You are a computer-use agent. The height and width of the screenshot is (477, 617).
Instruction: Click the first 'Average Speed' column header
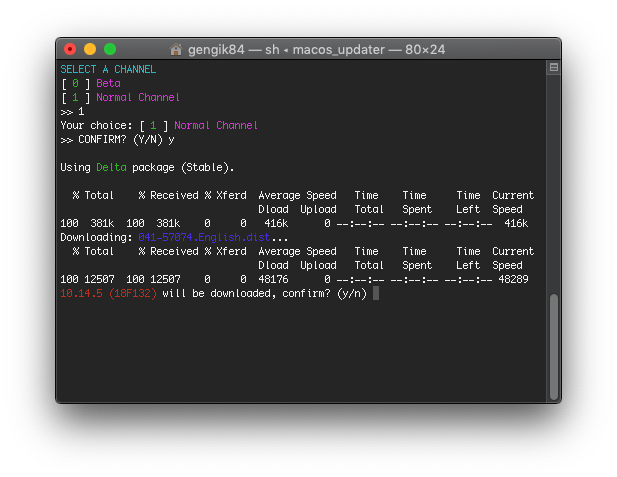click(x=297, y=196)
